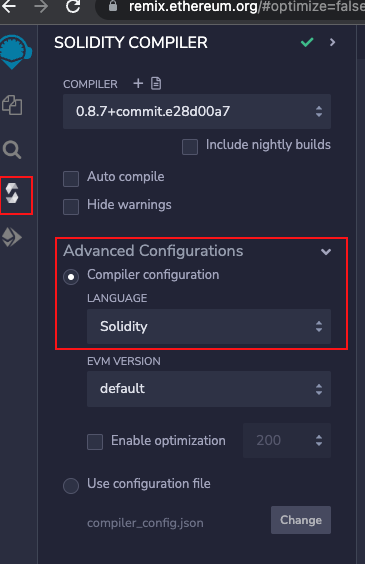Check the Hide warnings box
This screenshot has height=564, width=365.
click(x=71, y=207)
